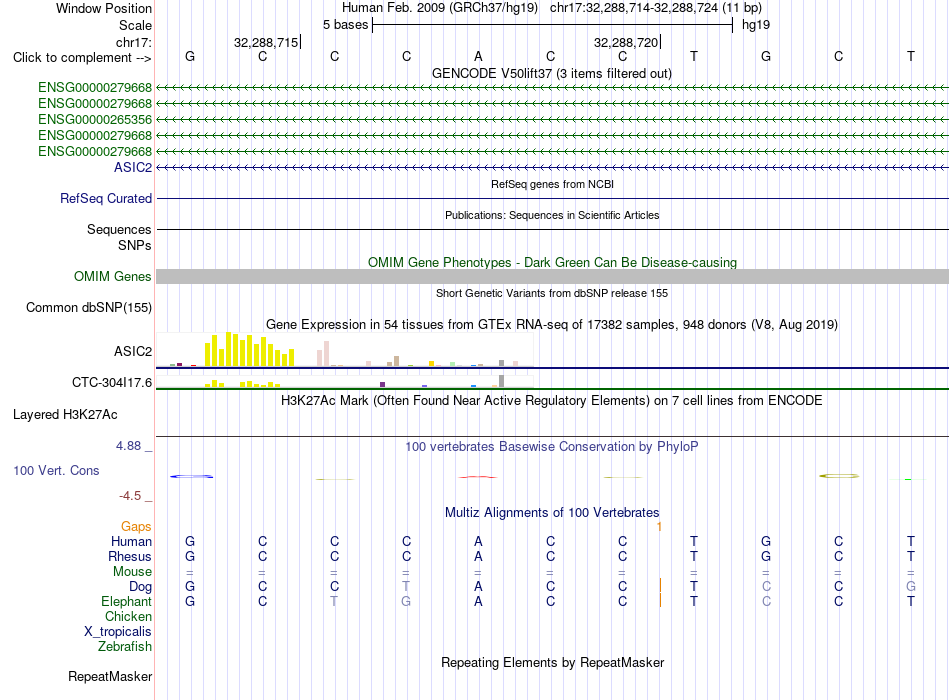The height and width of the screenshot is (700, 950).
Task: Open 'OMIM Gene Phenotypes' track title
Action: [552, 262]
